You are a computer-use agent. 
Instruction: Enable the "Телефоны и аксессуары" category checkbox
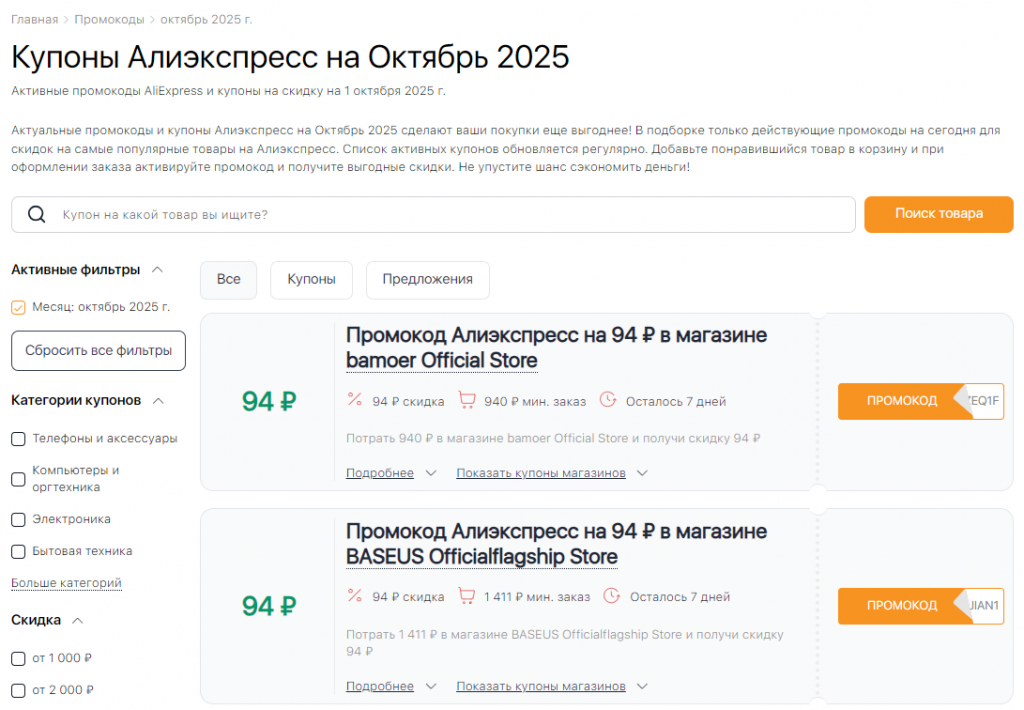(x=18, y=438)
